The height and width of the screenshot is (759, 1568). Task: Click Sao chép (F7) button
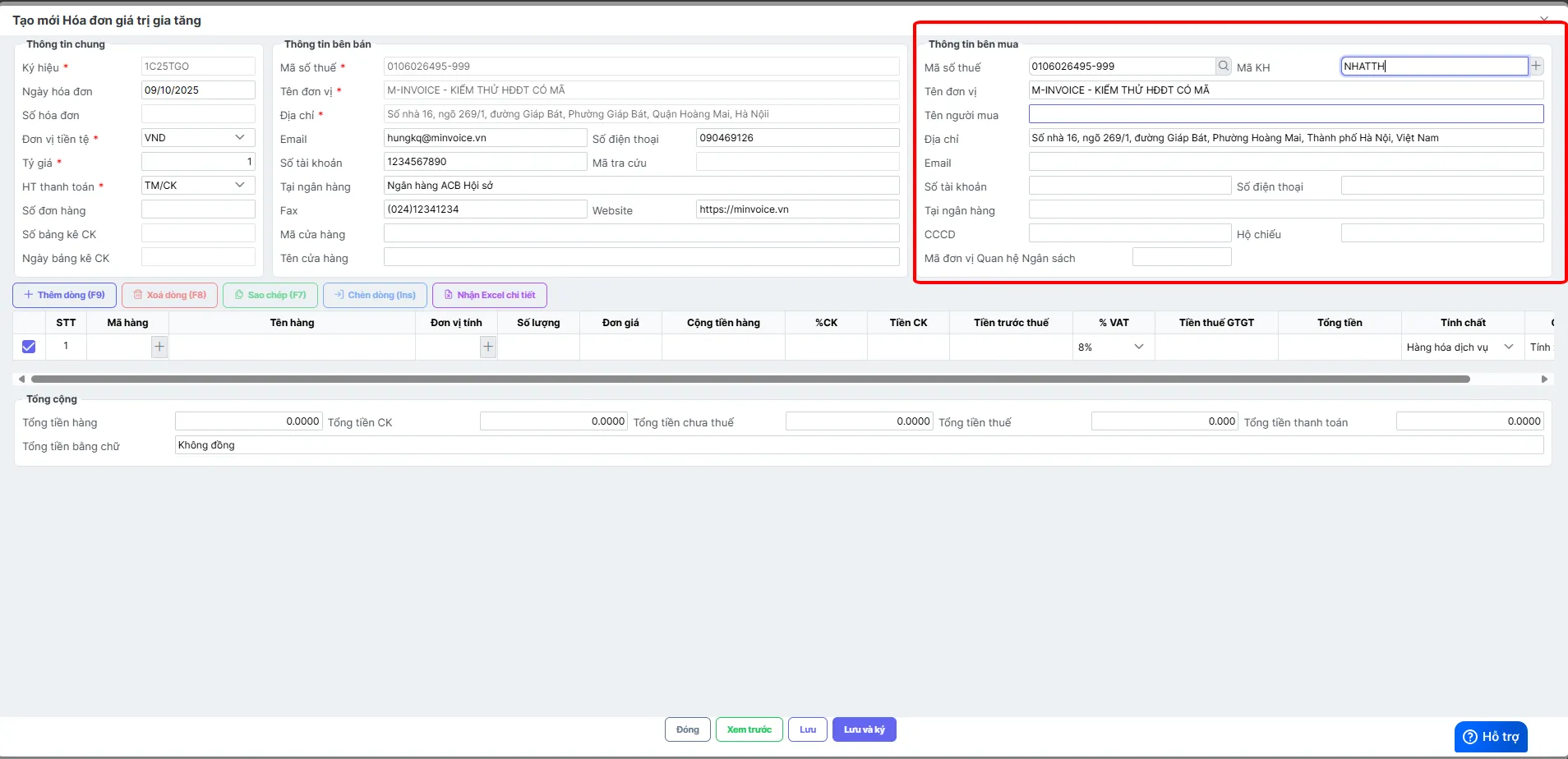click(x=270, y=295)
